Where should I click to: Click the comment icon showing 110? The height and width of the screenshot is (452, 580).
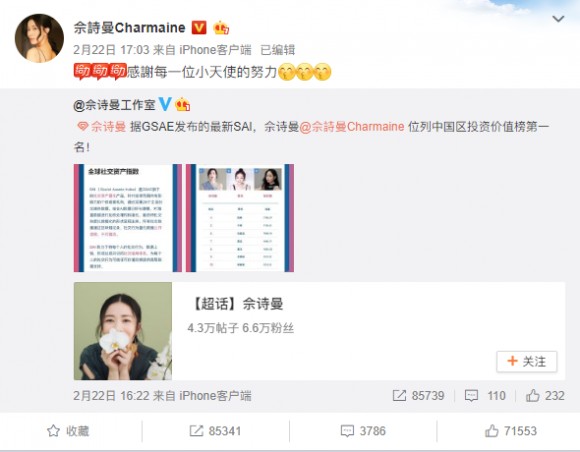(471, 396)
